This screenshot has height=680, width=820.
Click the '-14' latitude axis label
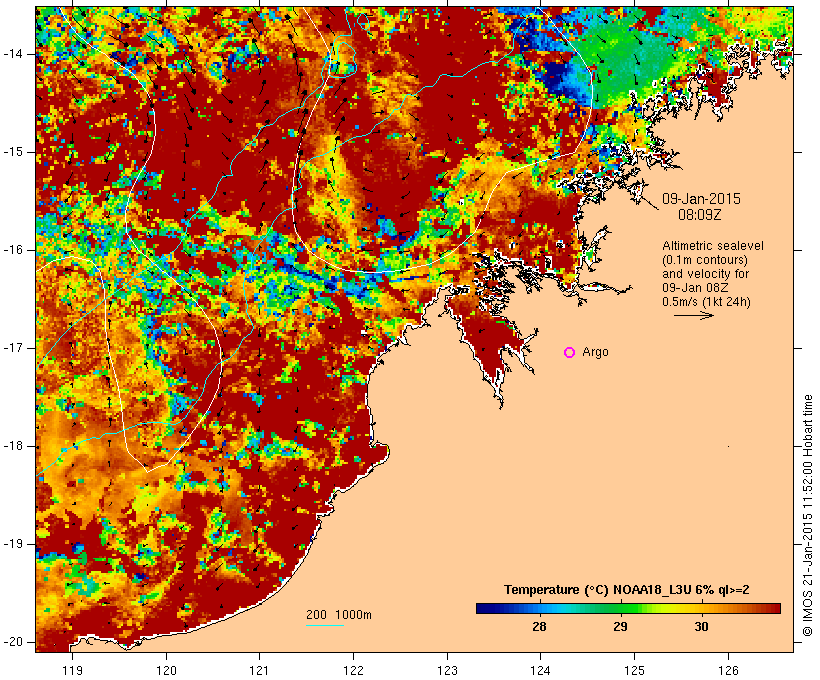(x=13, y=54)
